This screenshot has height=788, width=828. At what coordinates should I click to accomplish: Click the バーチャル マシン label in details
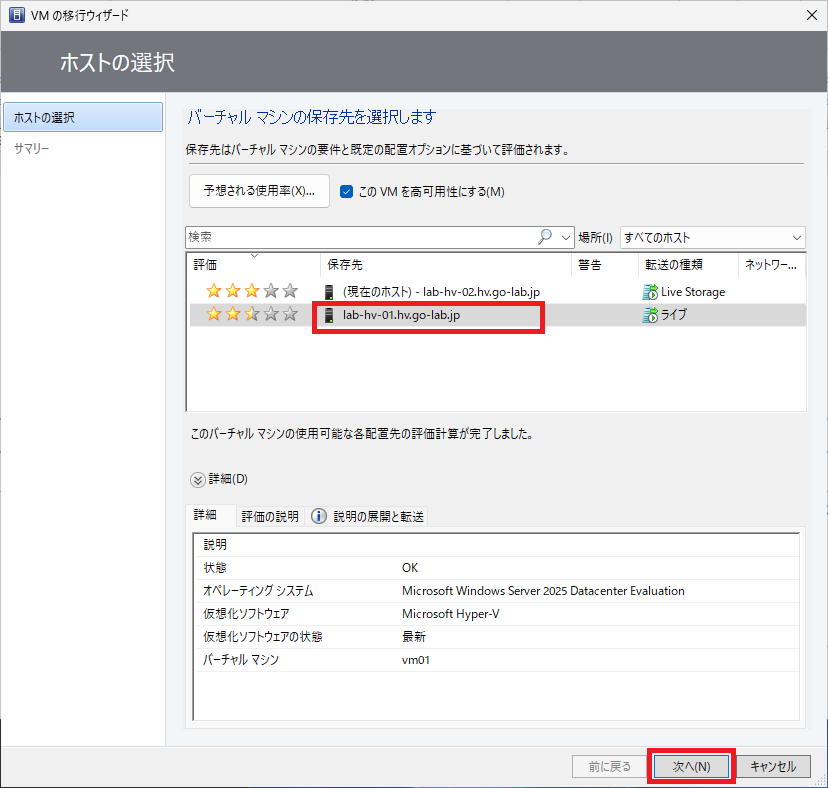click(241, 660)
